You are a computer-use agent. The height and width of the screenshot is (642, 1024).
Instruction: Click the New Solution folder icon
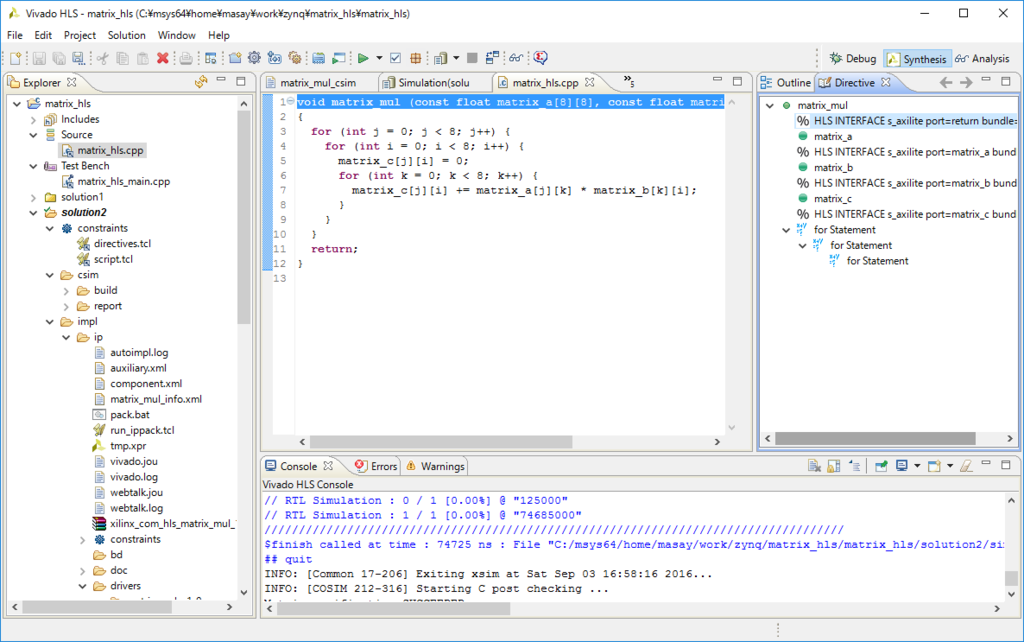tap(235, 58)
